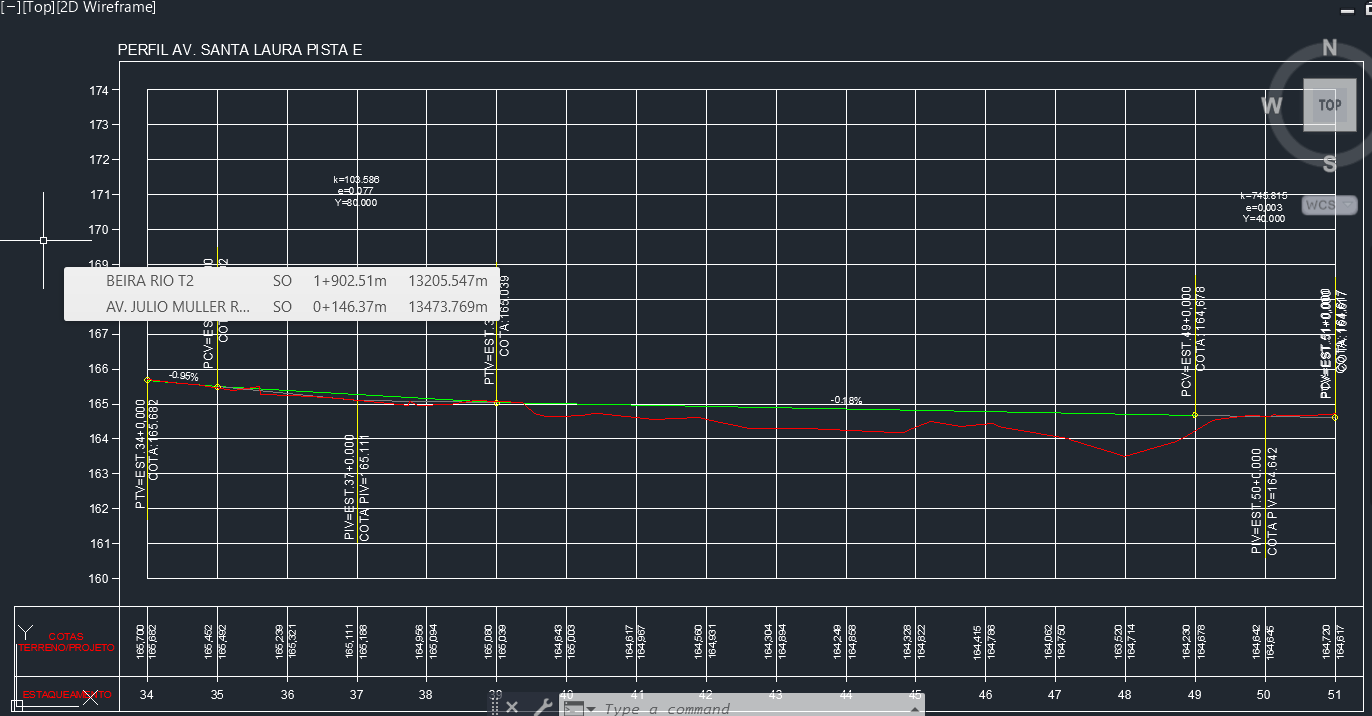
Task: Expand command history with up arrow
Action: [x=912, y=708]
